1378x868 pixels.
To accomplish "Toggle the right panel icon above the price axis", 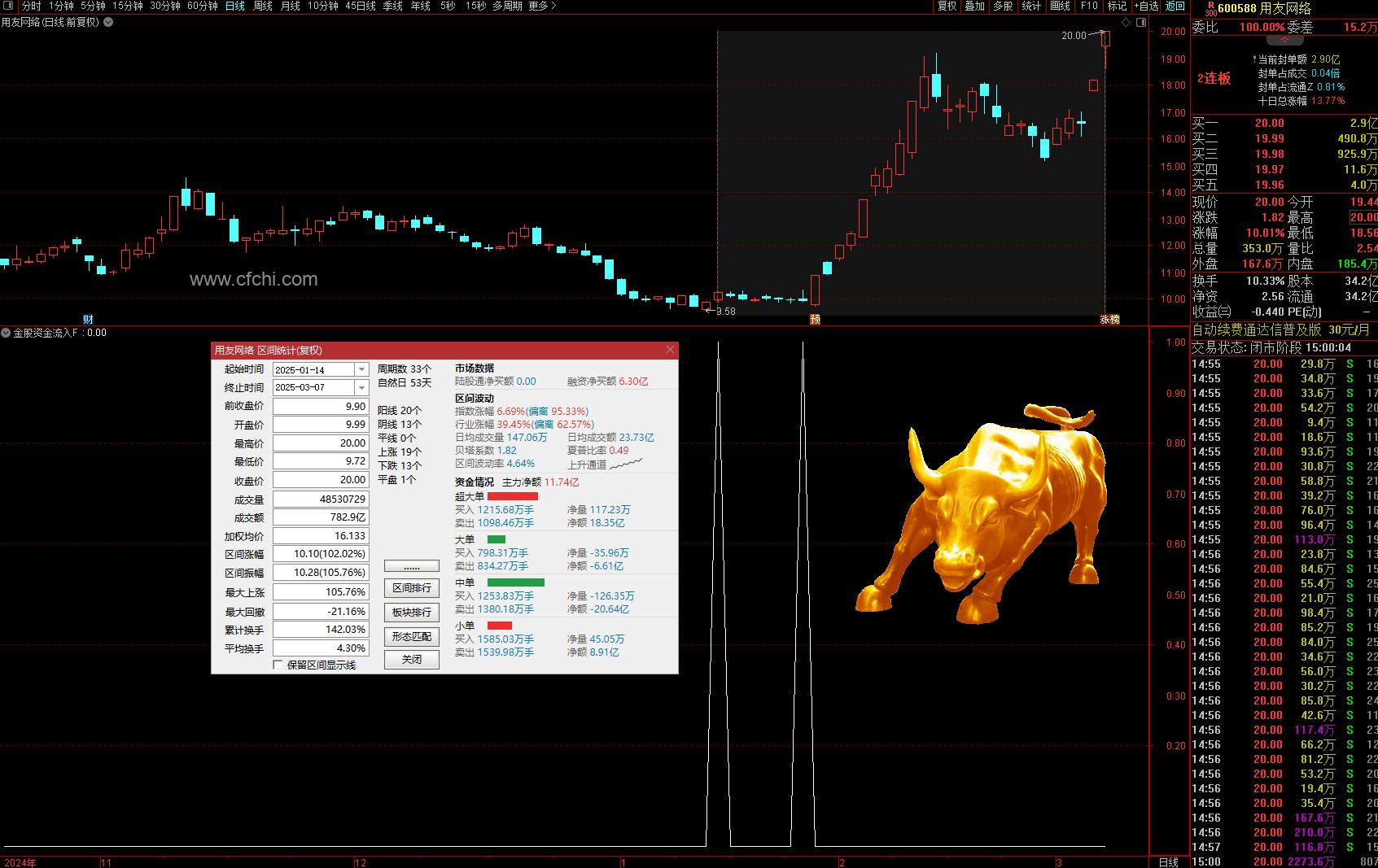I will (1141, 22).
